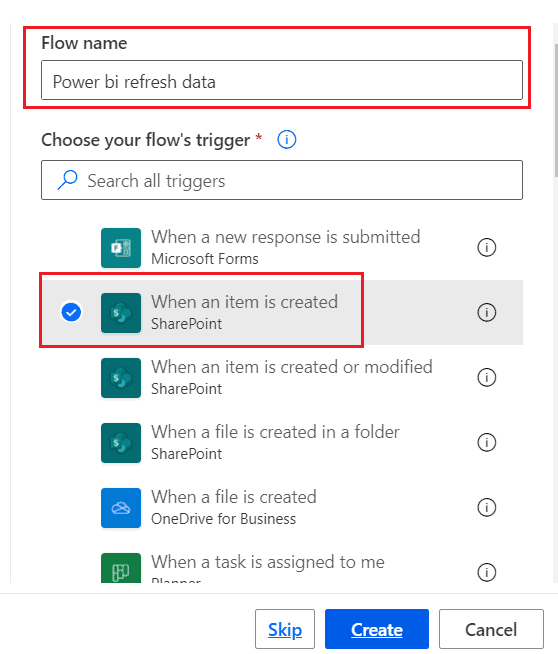Show info for item created or modified trigger
This screenshot has width=558, height=654.
487,377
